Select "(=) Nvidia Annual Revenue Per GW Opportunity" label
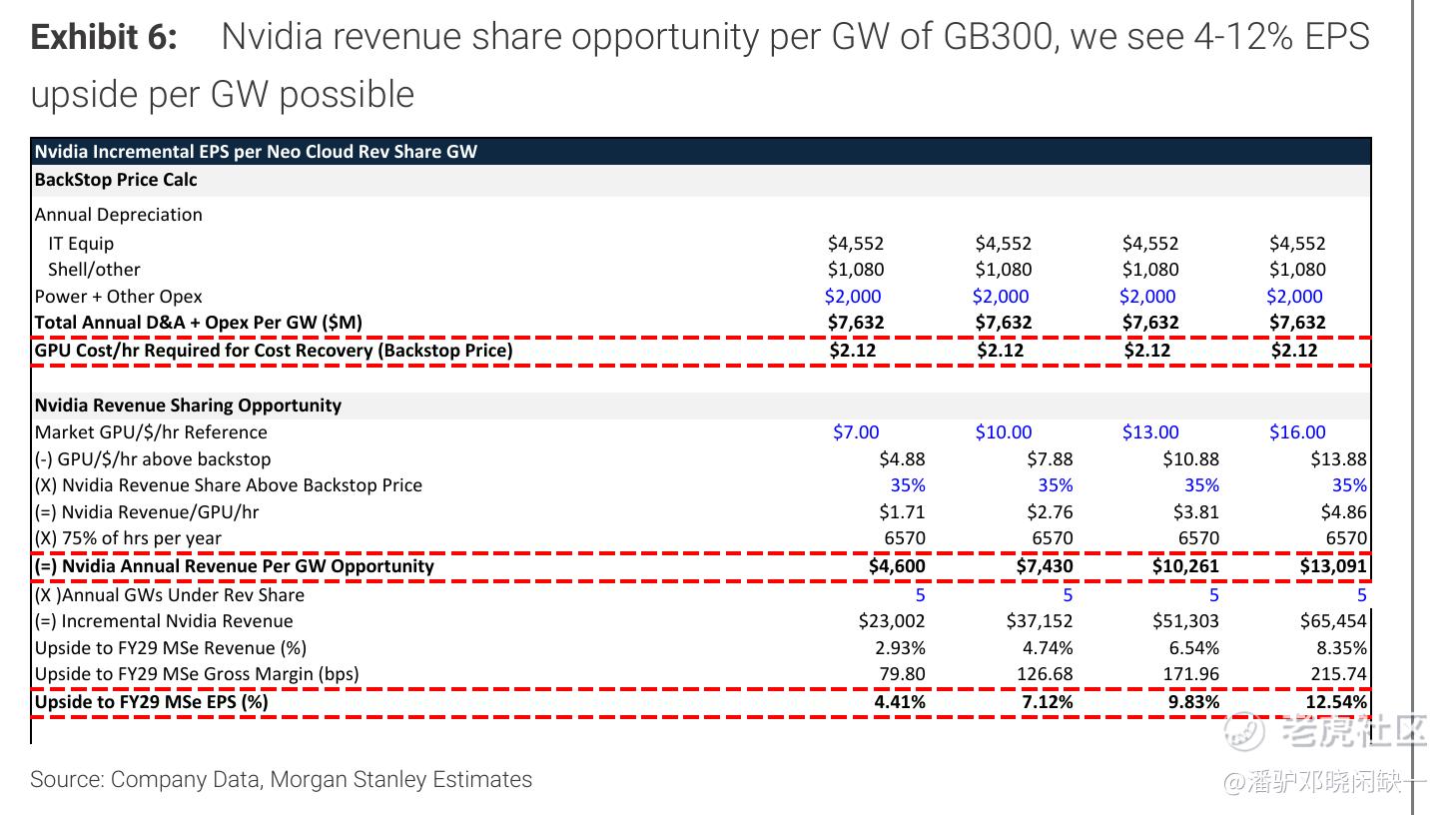Screen dimensions: 1456x815 (x=234, y=566)
